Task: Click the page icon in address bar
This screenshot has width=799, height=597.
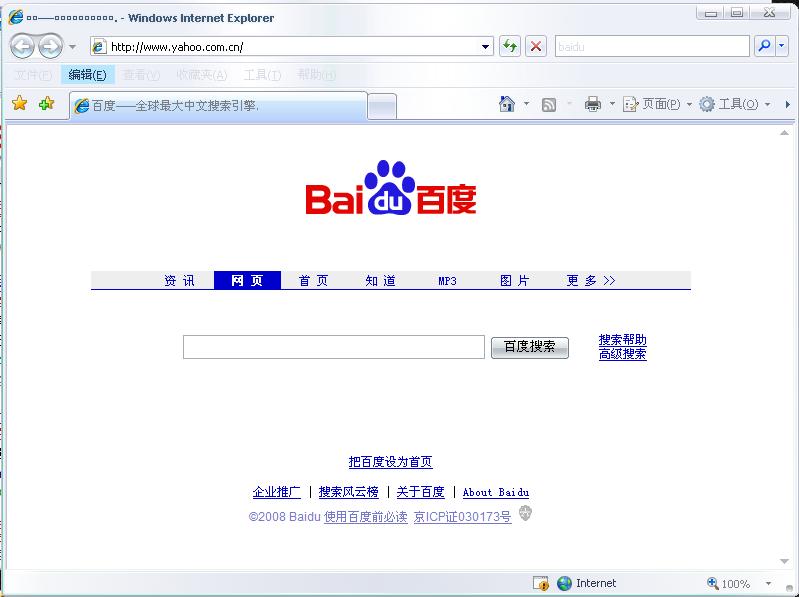Action: click(x=99, y=47)
